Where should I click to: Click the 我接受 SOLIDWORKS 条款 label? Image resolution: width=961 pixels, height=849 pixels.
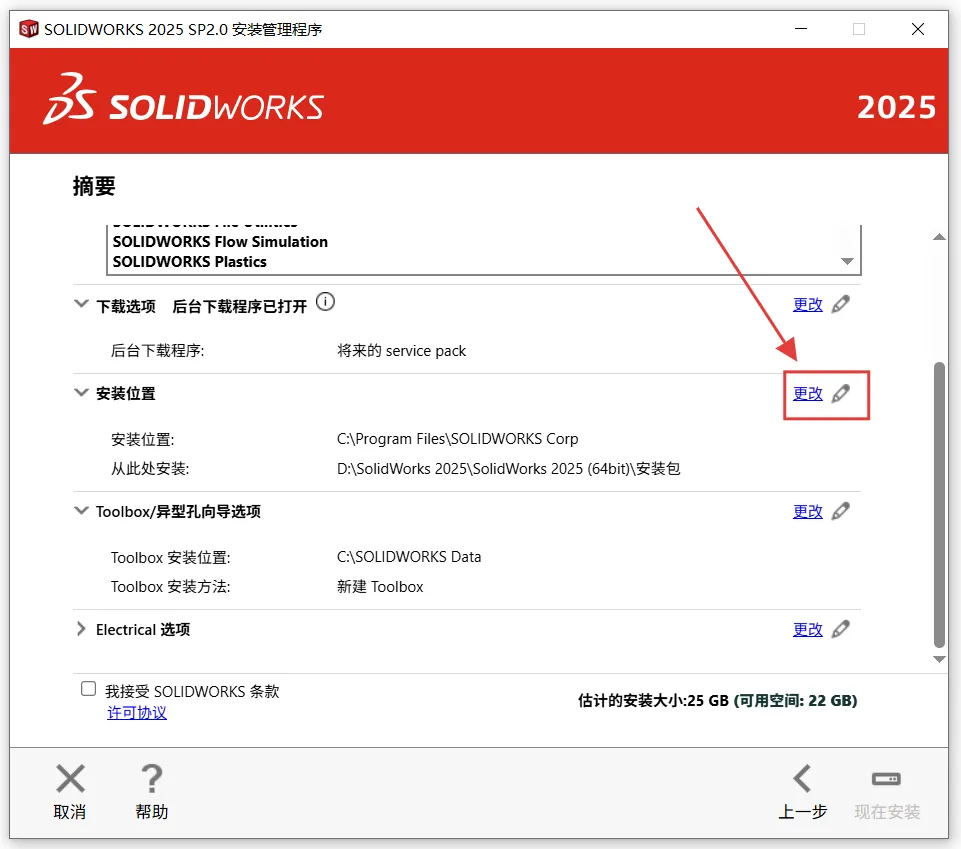(x=192, y=691)
